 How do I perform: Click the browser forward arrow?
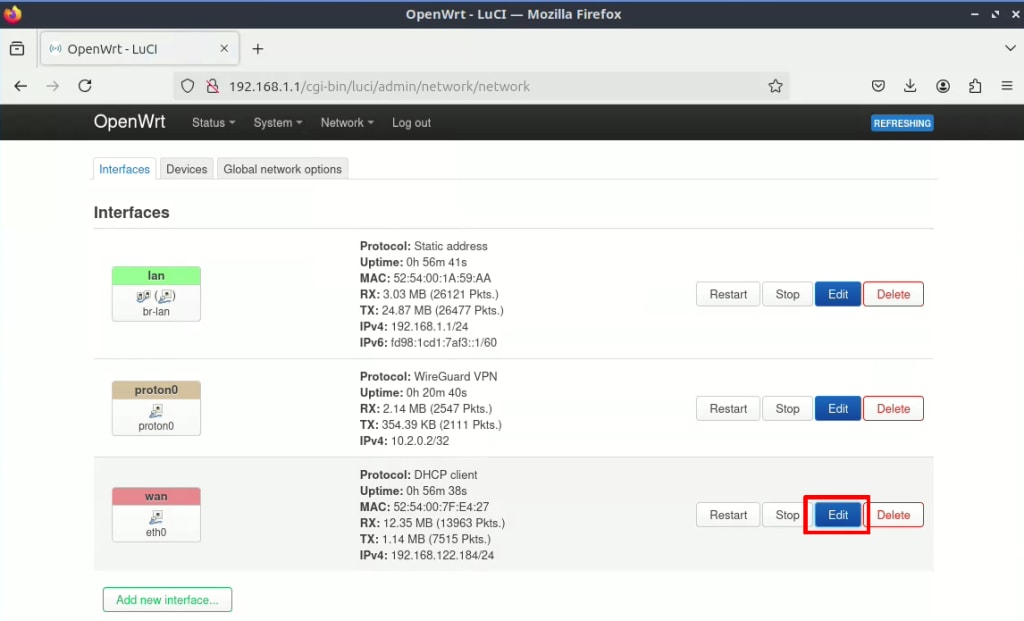pos(52,86)
